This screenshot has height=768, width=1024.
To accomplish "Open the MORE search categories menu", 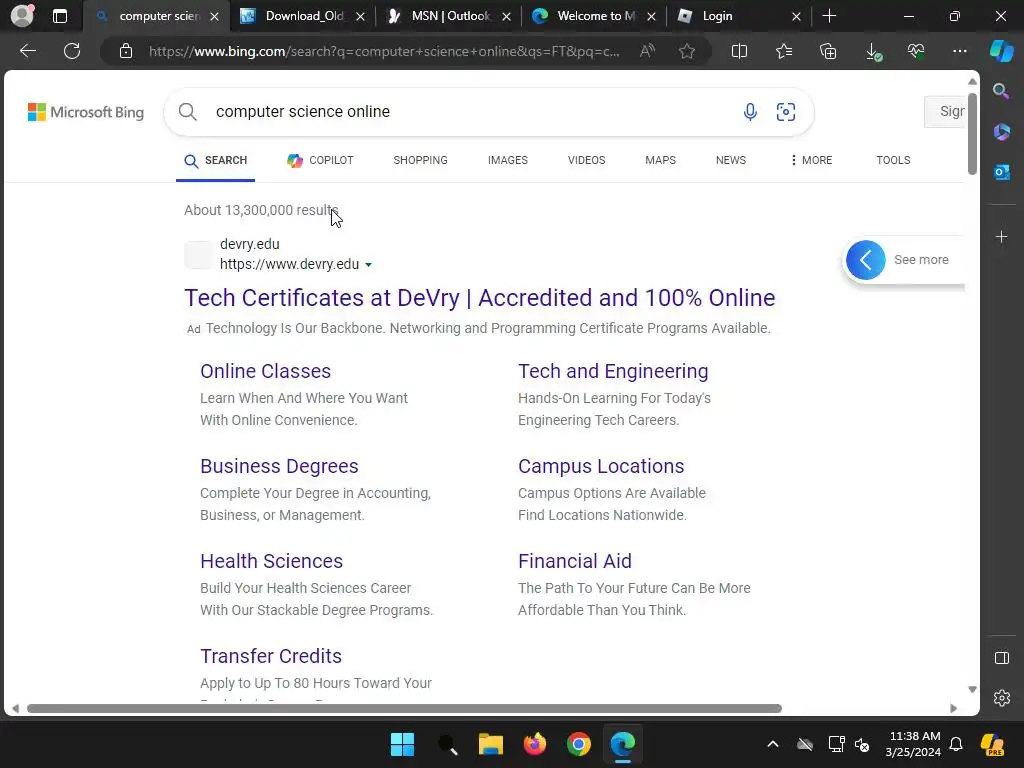I will click(811, 160).
